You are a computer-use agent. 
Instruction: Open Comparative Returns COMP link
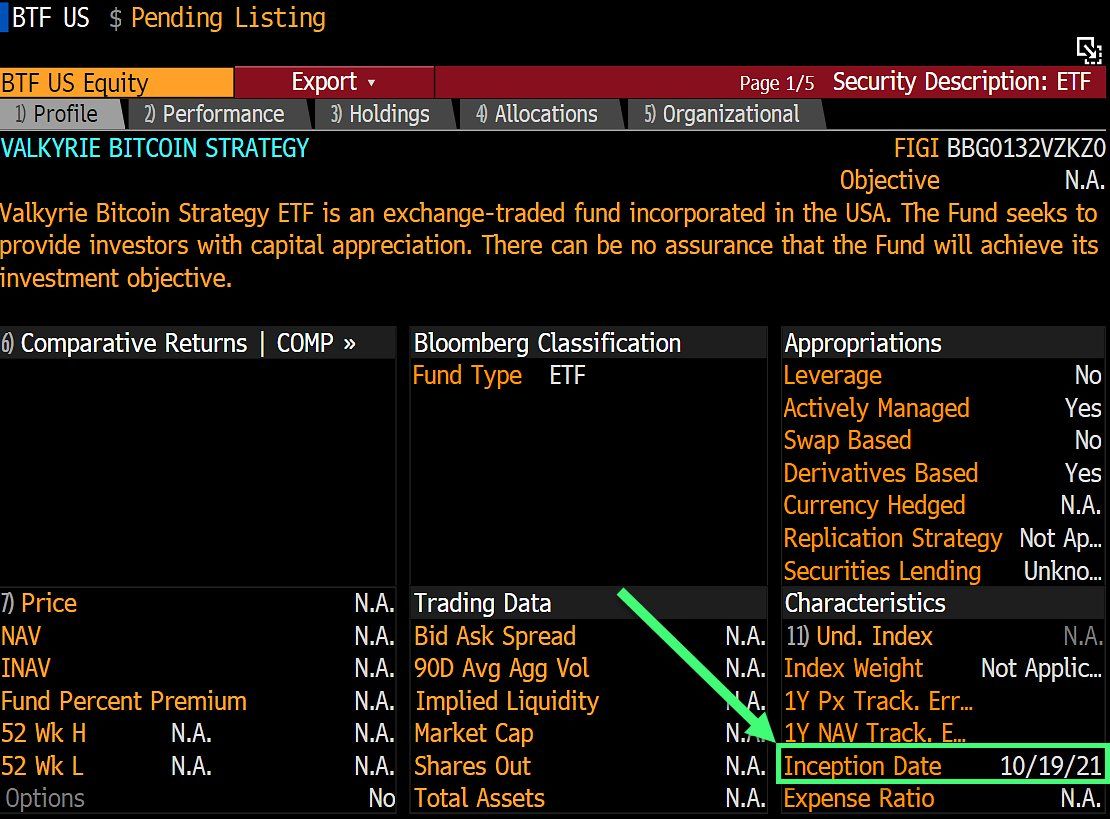[x=187, y=343]
